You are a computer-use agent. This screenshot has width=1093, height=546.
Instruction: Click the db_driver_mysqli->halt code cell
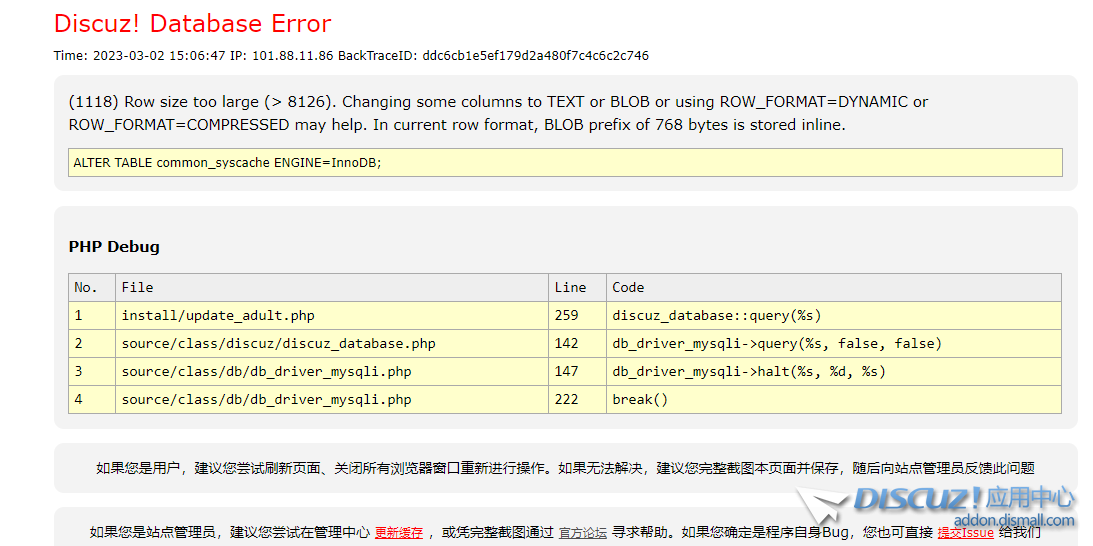[749, 371]
